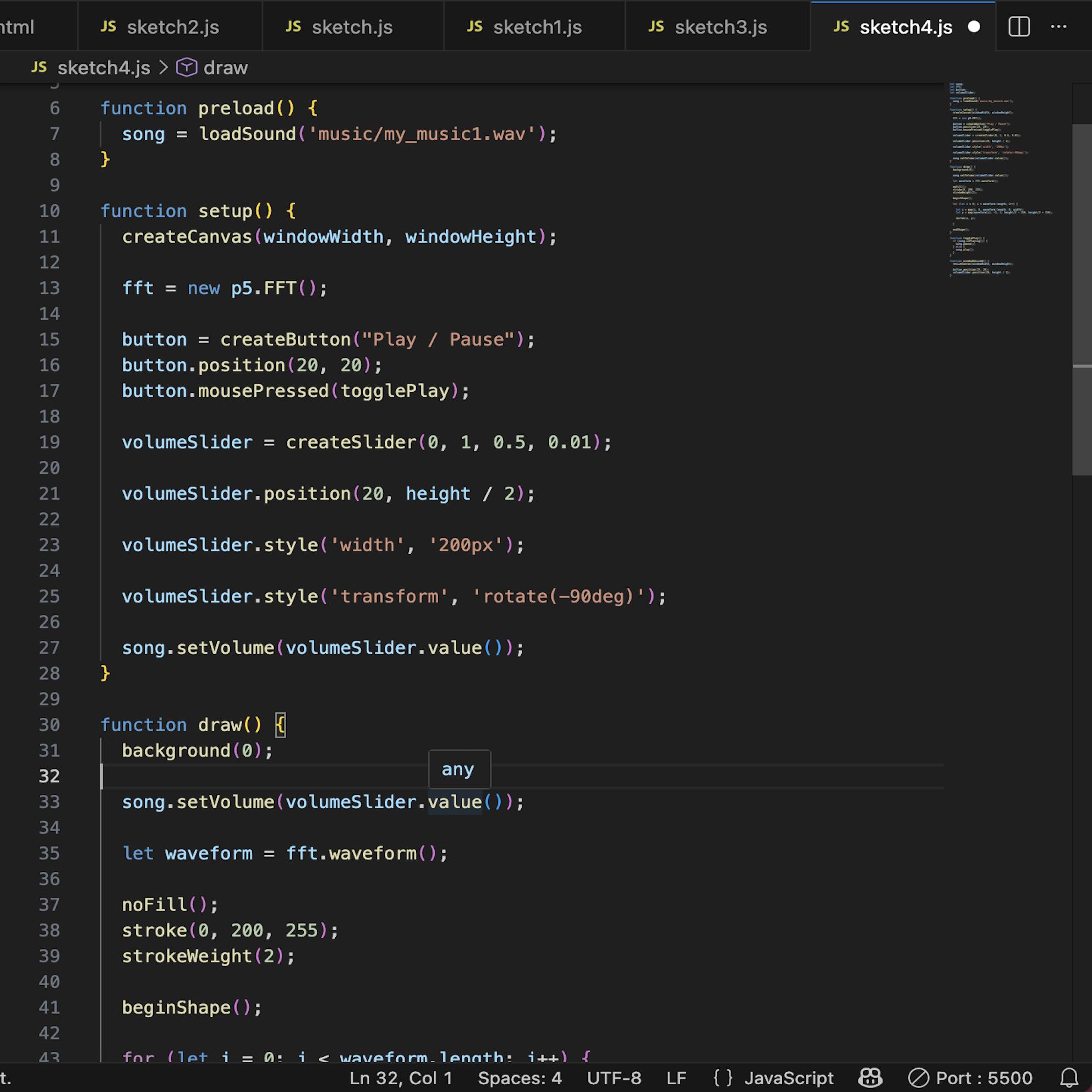Click 'value' method on line 33
The height and width of the screenshot is (1092, 1092).
pos(455,801)
